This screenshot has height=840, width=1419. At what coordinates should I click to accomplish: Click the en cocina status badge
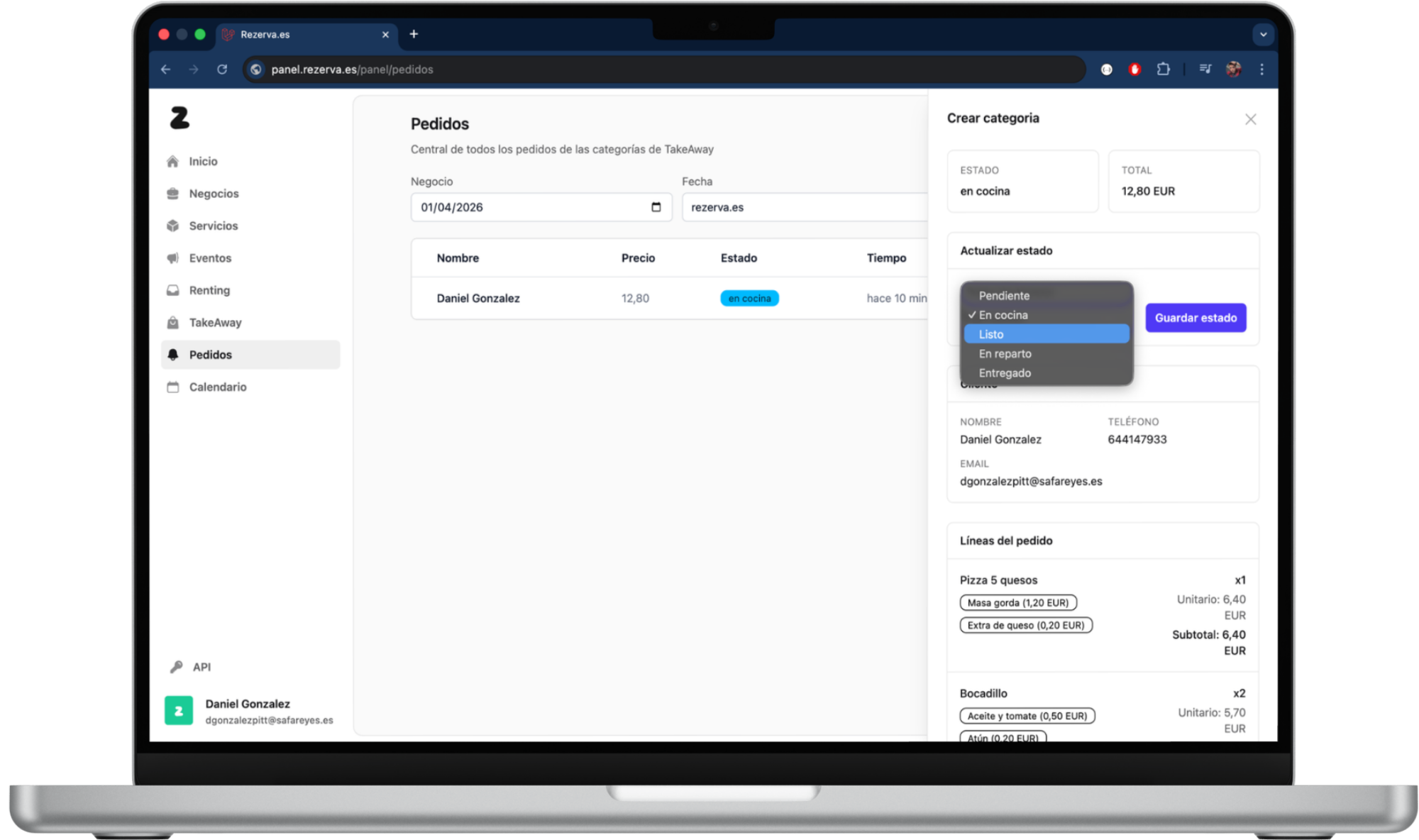[749, 298]
